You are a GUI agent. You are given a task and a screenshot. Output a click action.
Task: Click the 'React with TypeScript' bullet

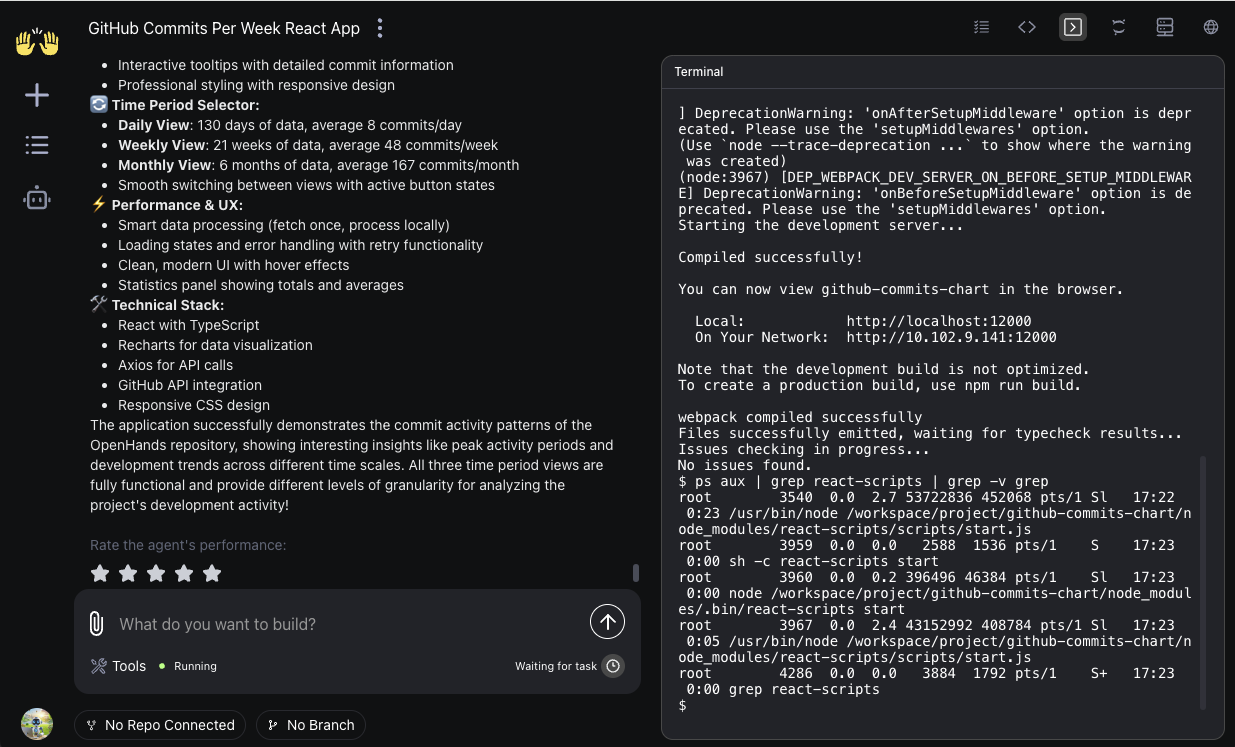(x=189, y=325)
